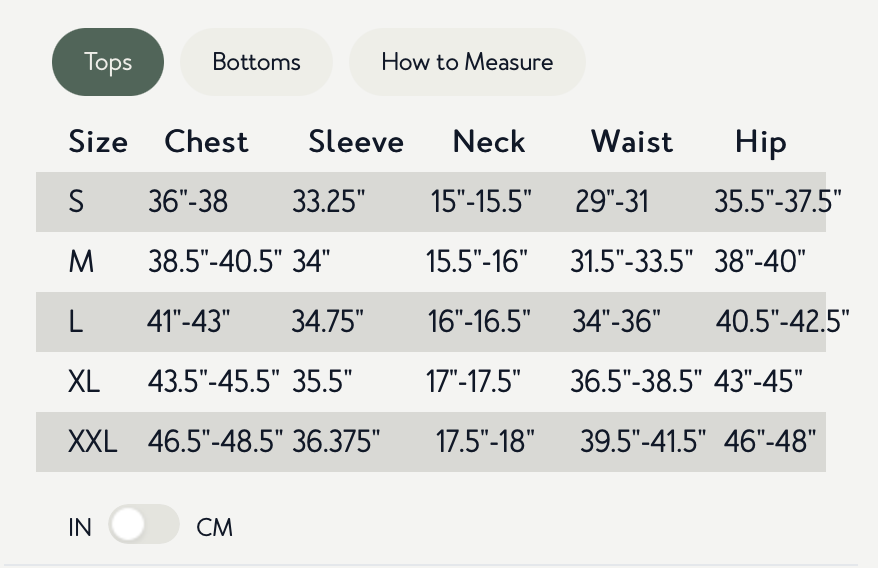Click the Sleeve column header

356,142
